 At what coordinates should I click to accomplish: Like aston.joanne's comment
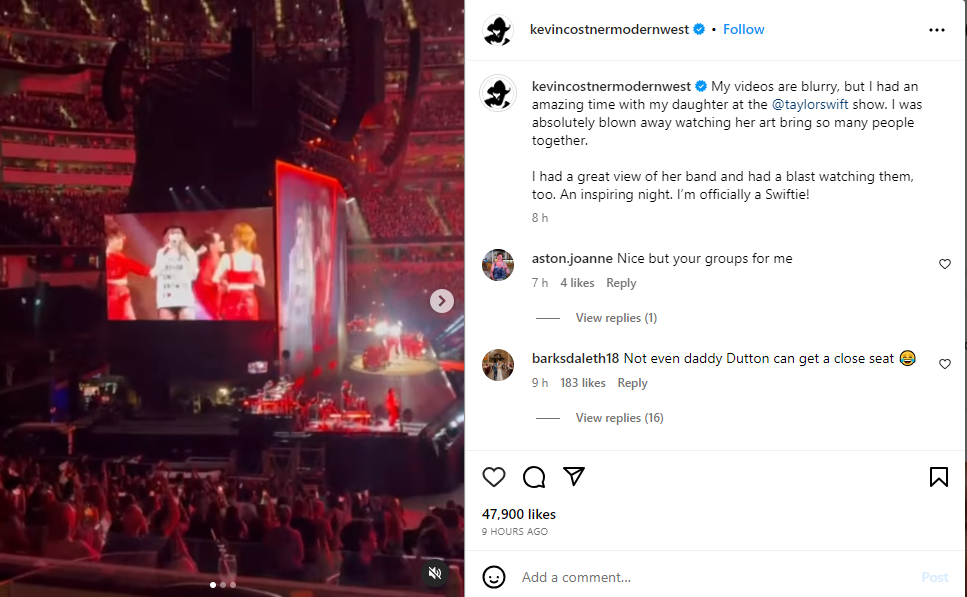[x=945, y=264]
